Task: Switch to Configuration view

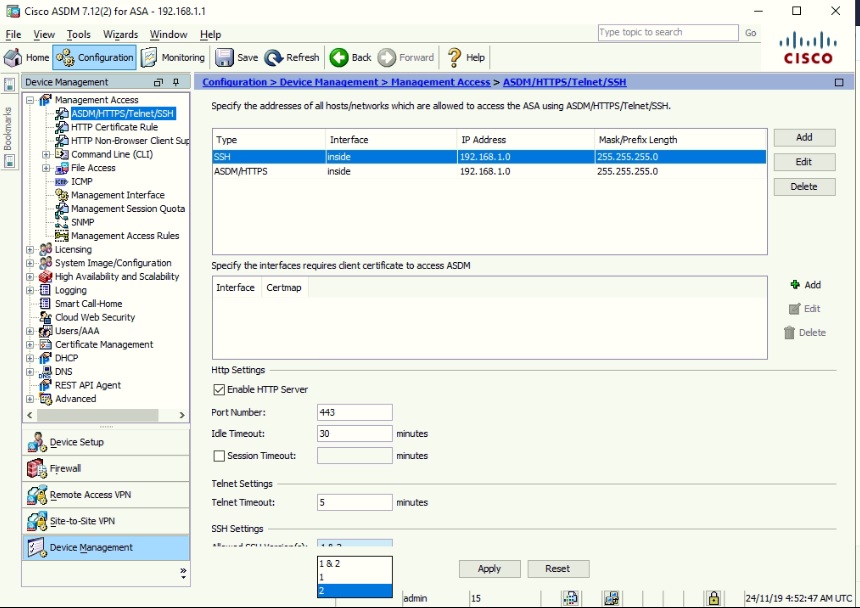Action: click(x=94, y=58)
